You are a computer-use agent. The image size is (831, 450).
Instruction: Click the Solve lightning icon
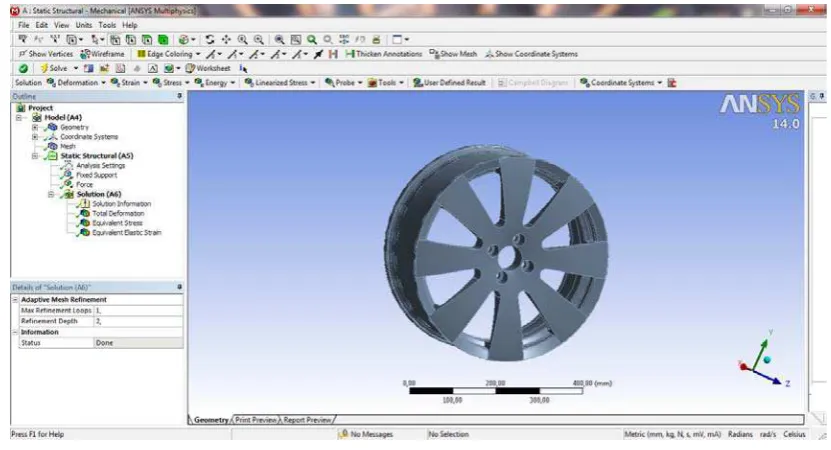click(44, 68)
